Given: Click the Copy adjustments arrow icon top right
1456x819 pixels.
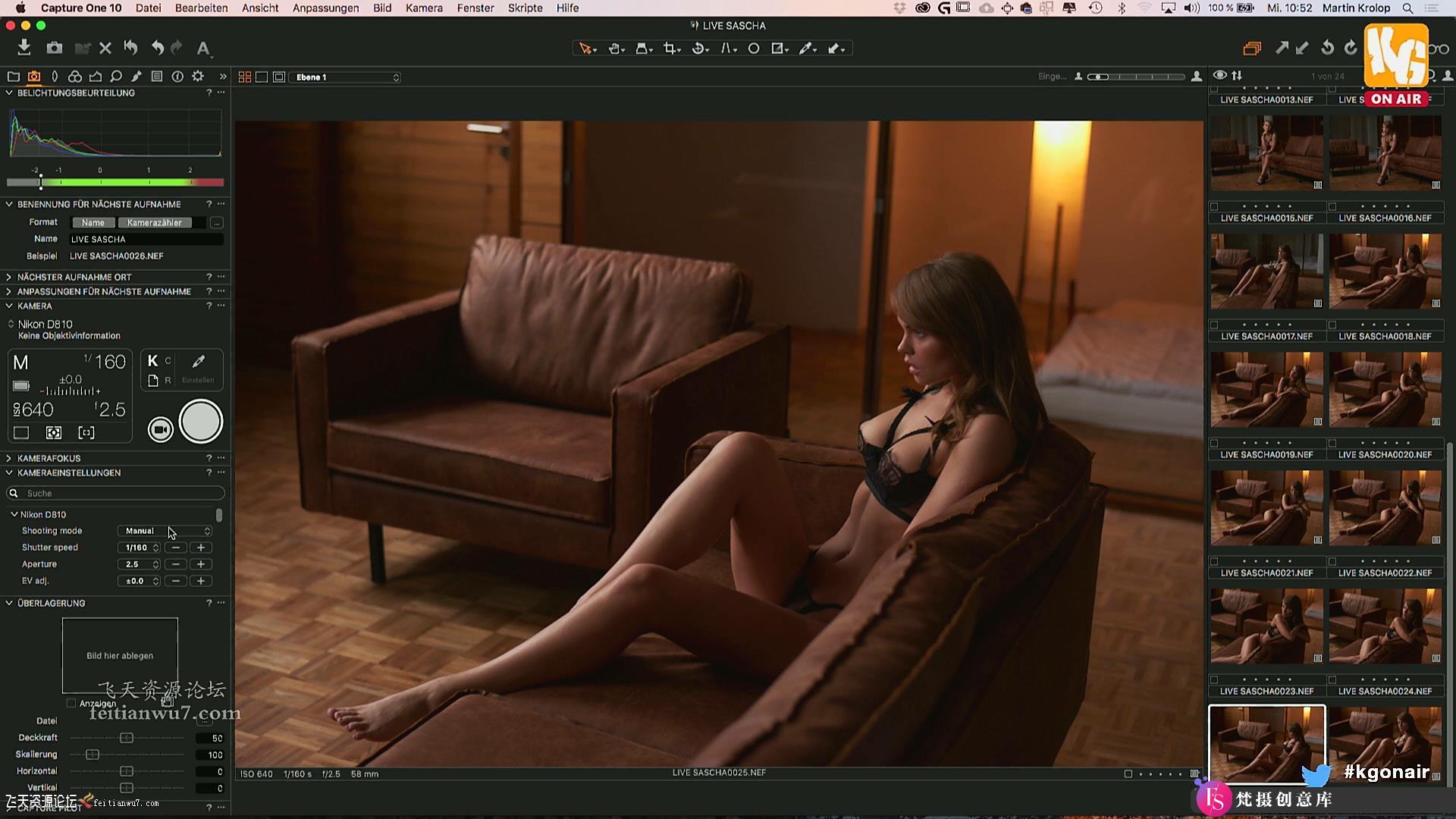Looking at the screenshot, I should pyautogui.click(x=1282, y=48).
